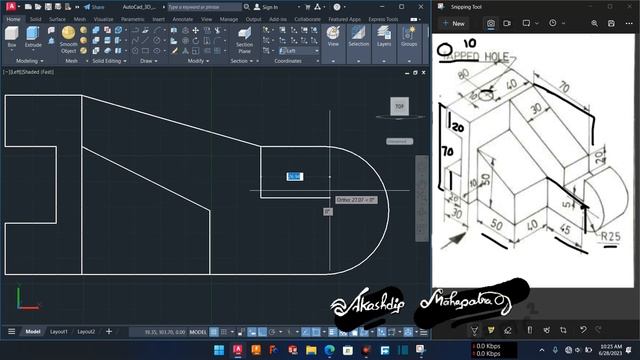640x360 pixels.
Task: Click the Smooth Object mesh tool
Action: 68,40
